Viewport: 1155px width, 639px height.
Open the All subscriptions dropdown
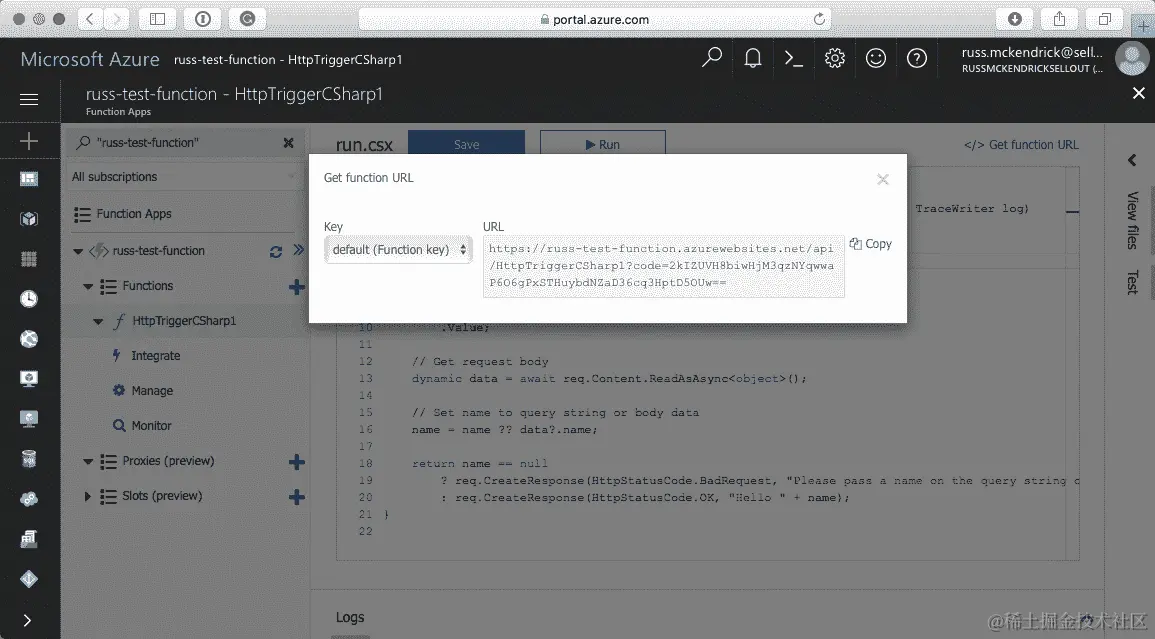pyautogui.click(x=184, y=177)
